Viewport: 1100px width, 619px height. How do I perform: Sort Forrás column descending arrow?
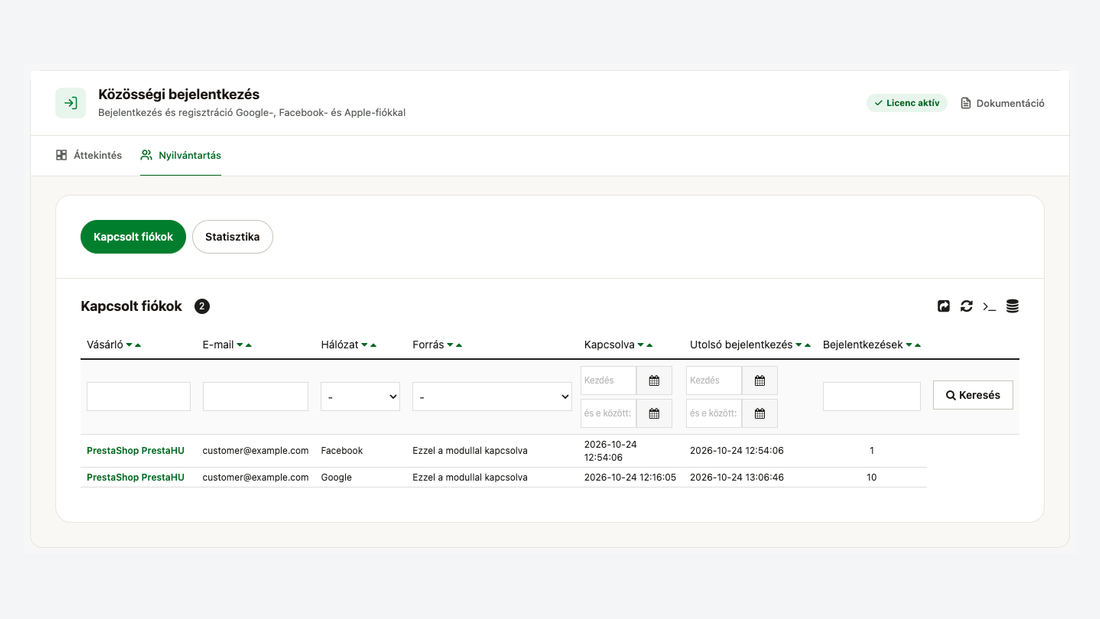pyautogui.click(x=450, y=345)
